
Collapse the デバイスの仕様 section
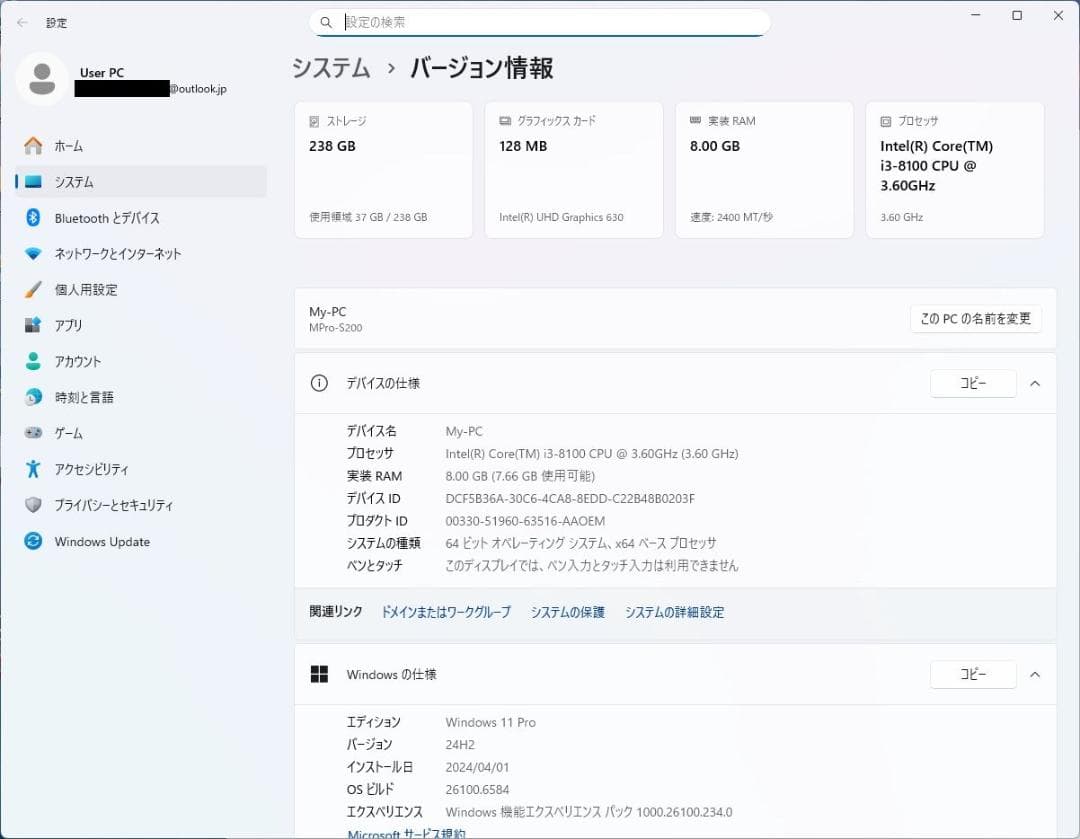[1035, 383]
